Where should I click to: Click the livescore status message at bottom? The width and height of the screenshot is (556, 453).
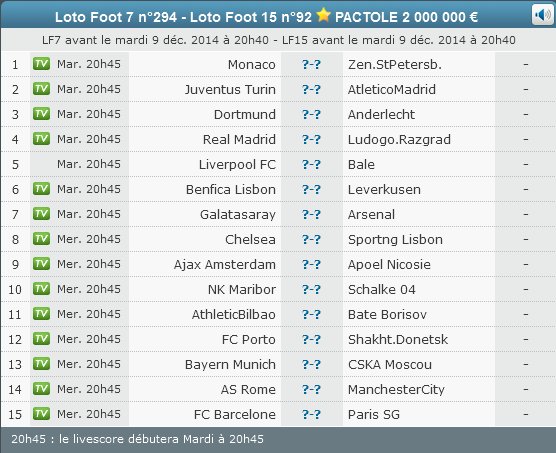coord(137,439)
